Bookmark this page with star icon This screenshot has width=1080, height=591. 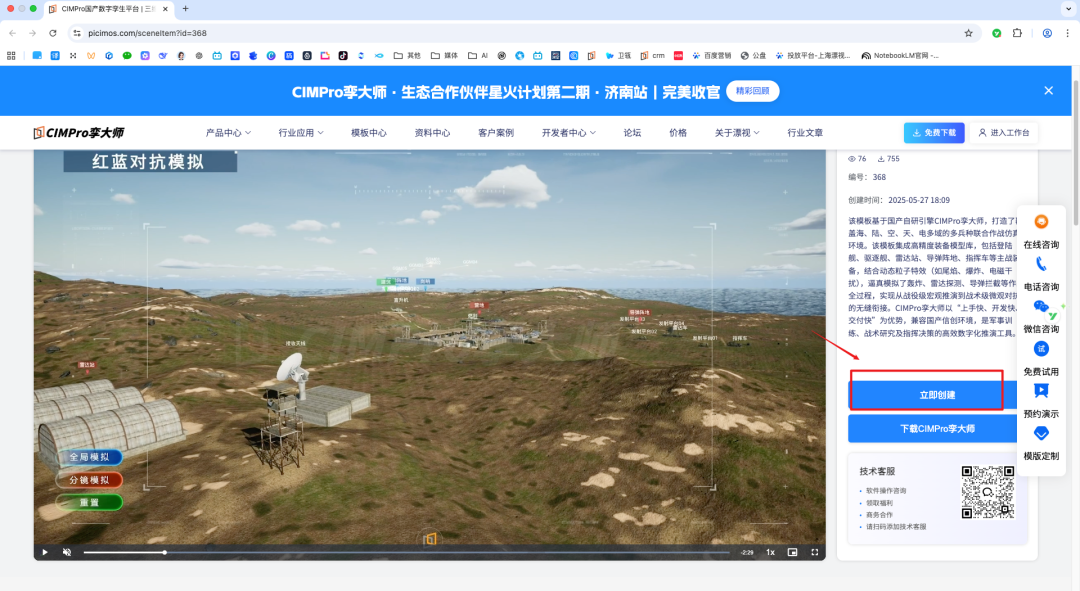point(968,33)
